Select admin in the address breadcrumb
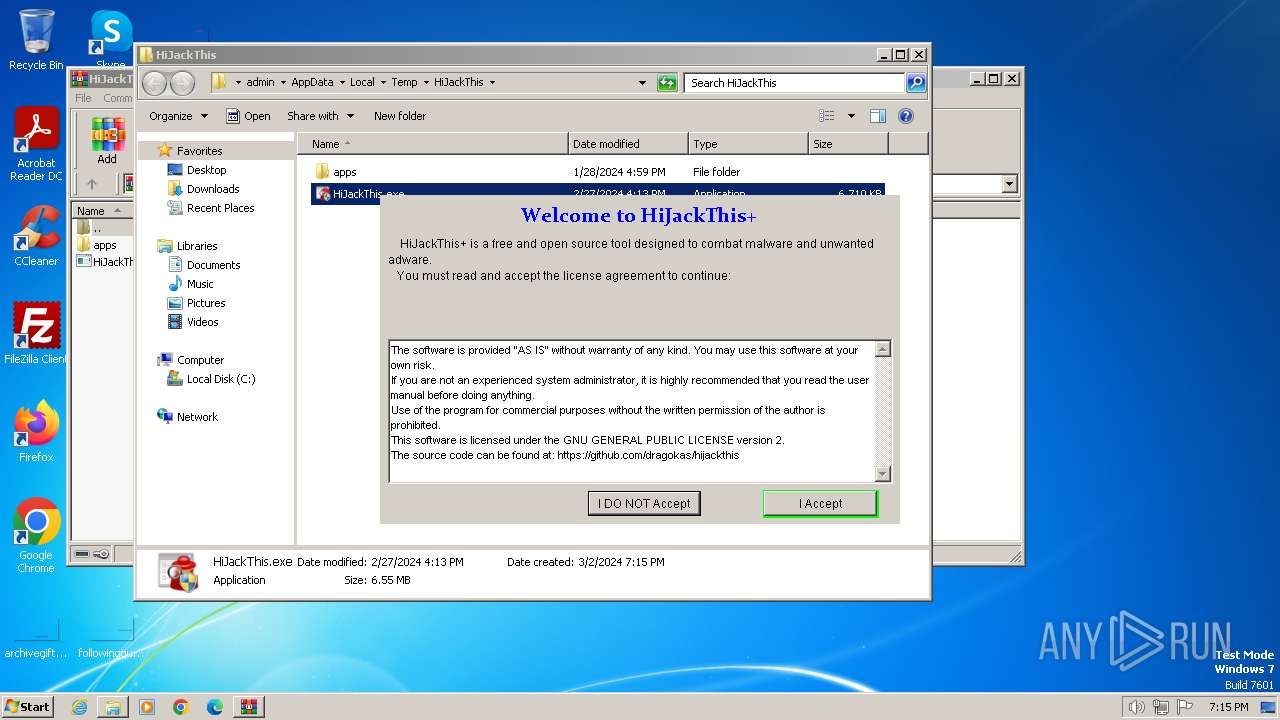The width and height of the screenshot is (1280, 720). (260, 83)
